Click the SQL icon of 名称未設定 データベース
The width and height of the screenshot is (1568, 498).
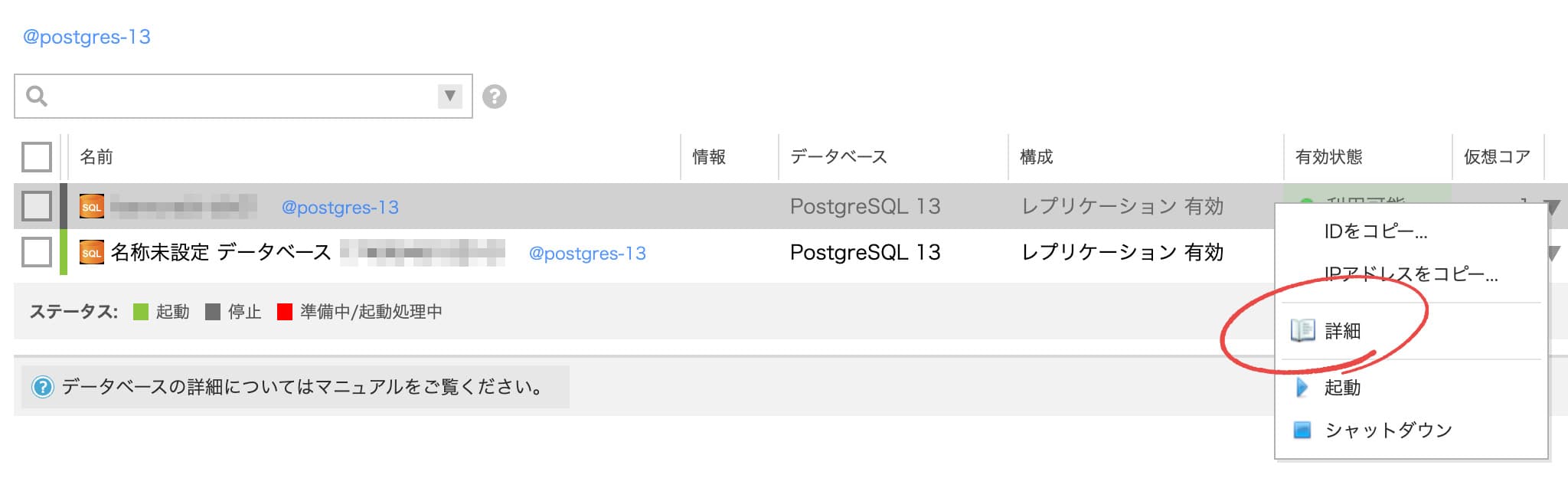click(92, 253)
